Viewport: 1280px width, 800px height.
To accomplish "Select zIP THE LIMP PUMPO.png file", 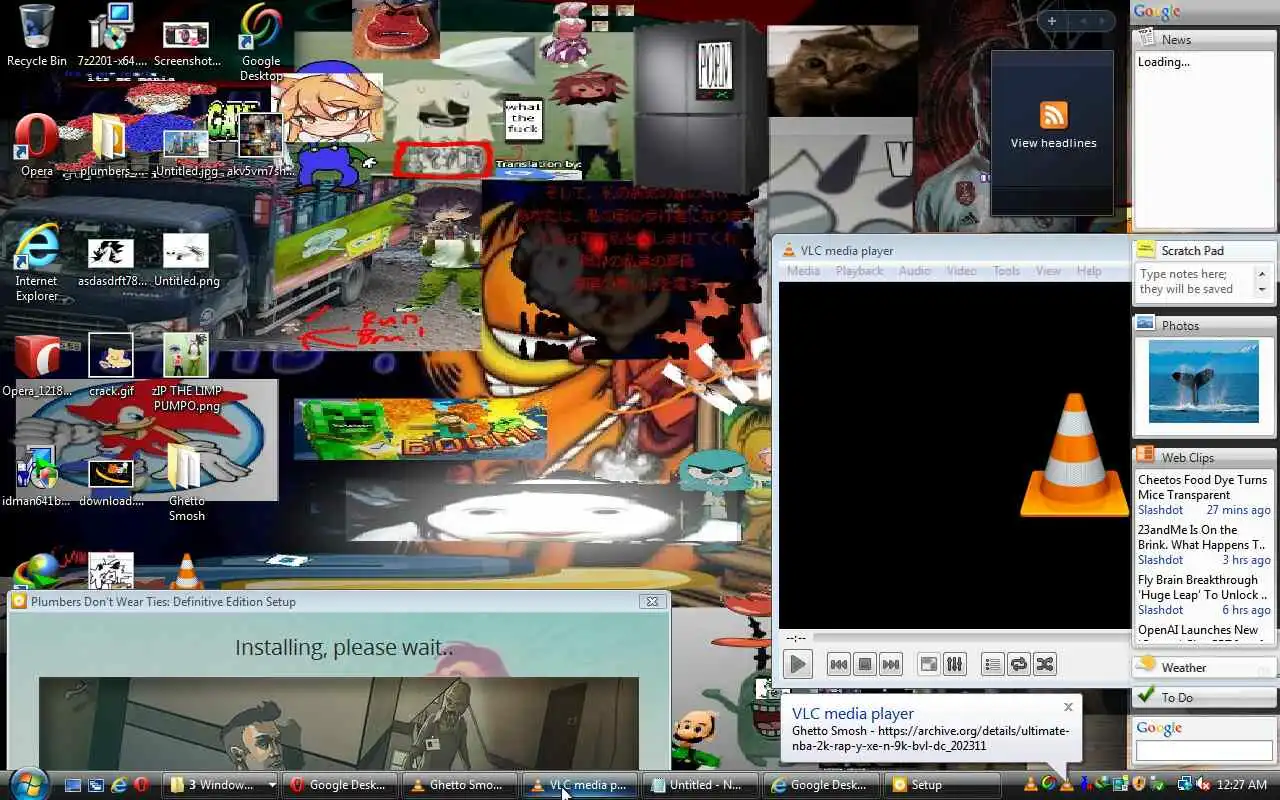I will point(187,372).
